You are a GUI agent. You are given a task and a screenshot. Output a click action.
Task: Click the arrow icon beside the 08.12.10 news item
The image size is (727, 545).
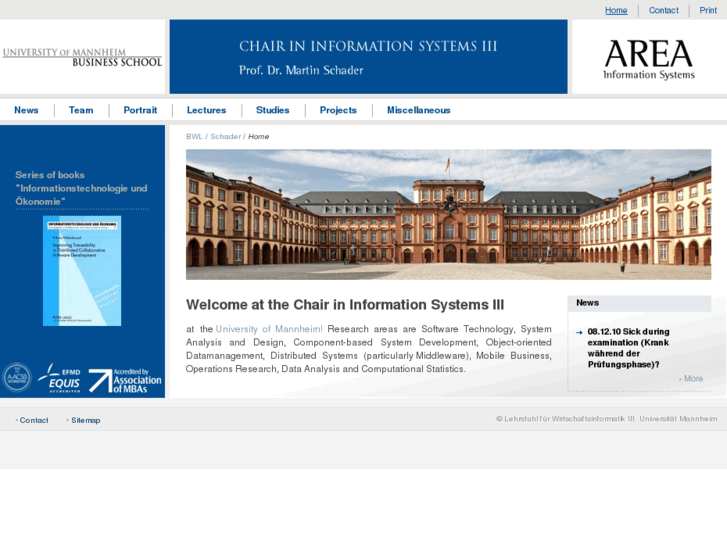point(579,332)
